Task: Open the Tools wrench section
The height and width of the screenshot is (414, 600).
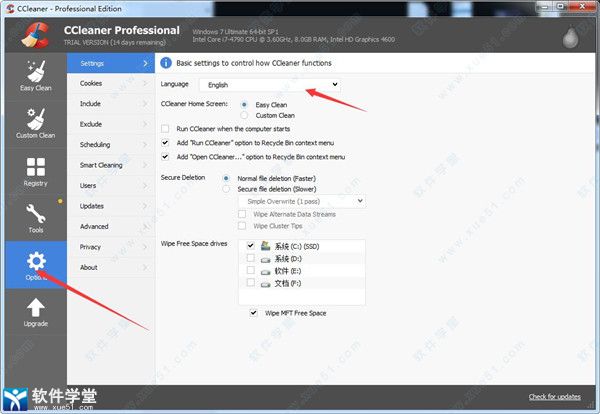Action: pos(36,218)
